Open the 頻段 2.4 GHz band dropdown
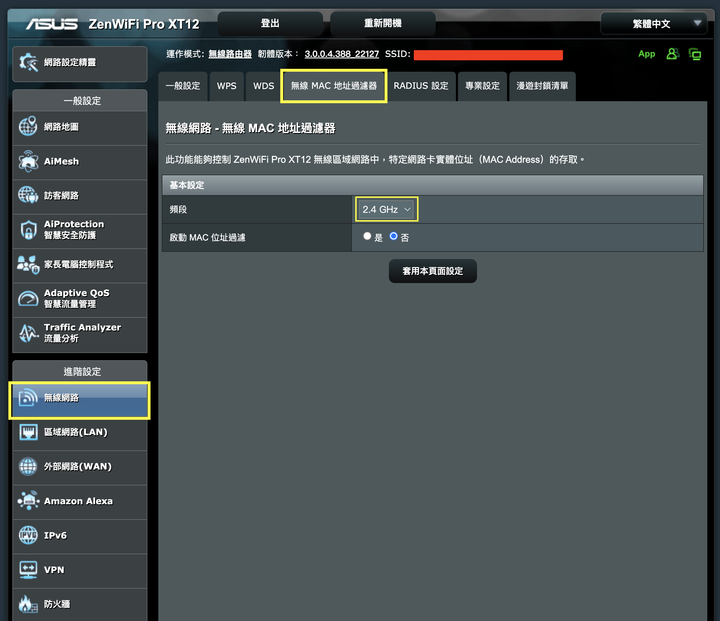720x621 pixels. pos(386,209)
